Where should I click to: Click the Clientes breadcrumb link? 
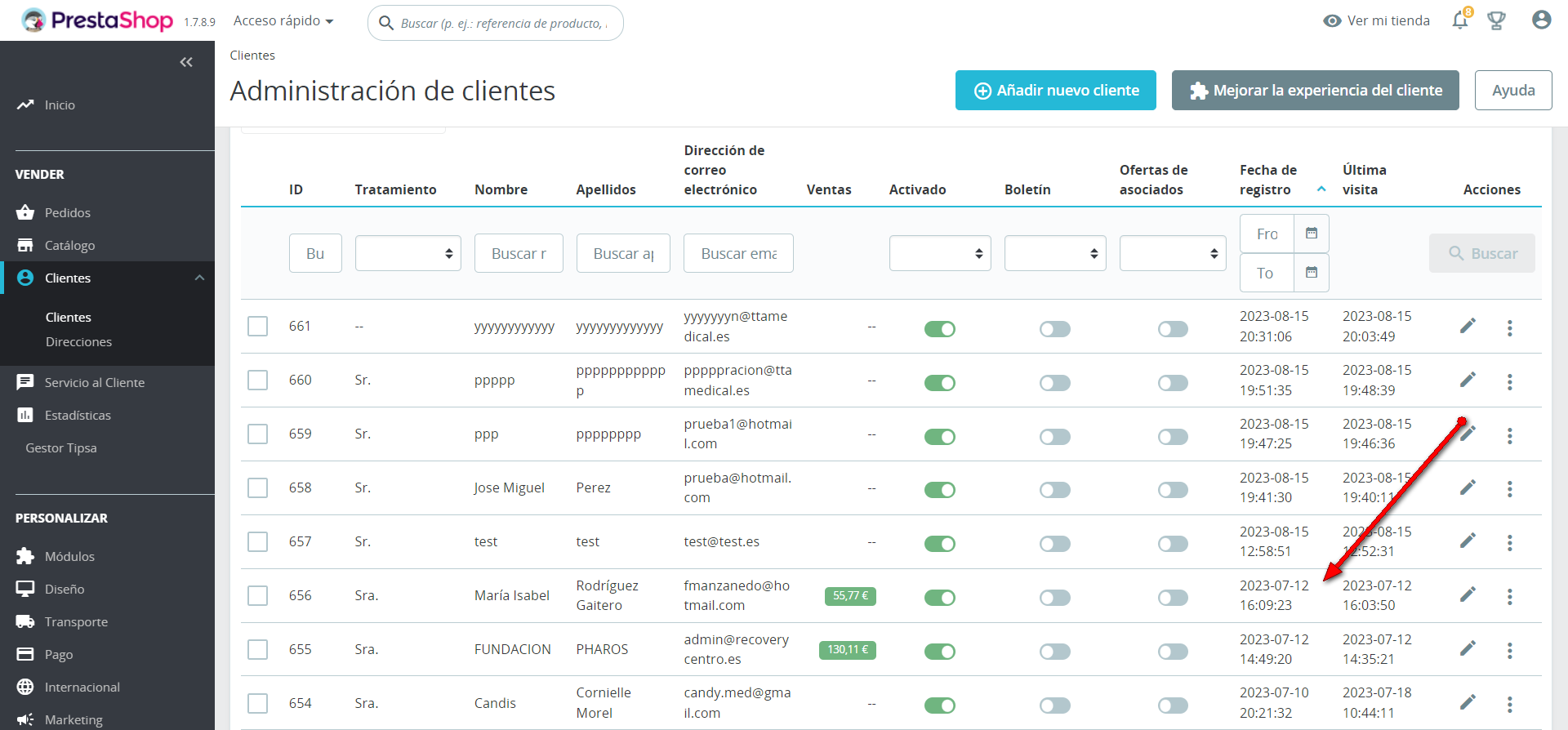click(x=252, y=55)
